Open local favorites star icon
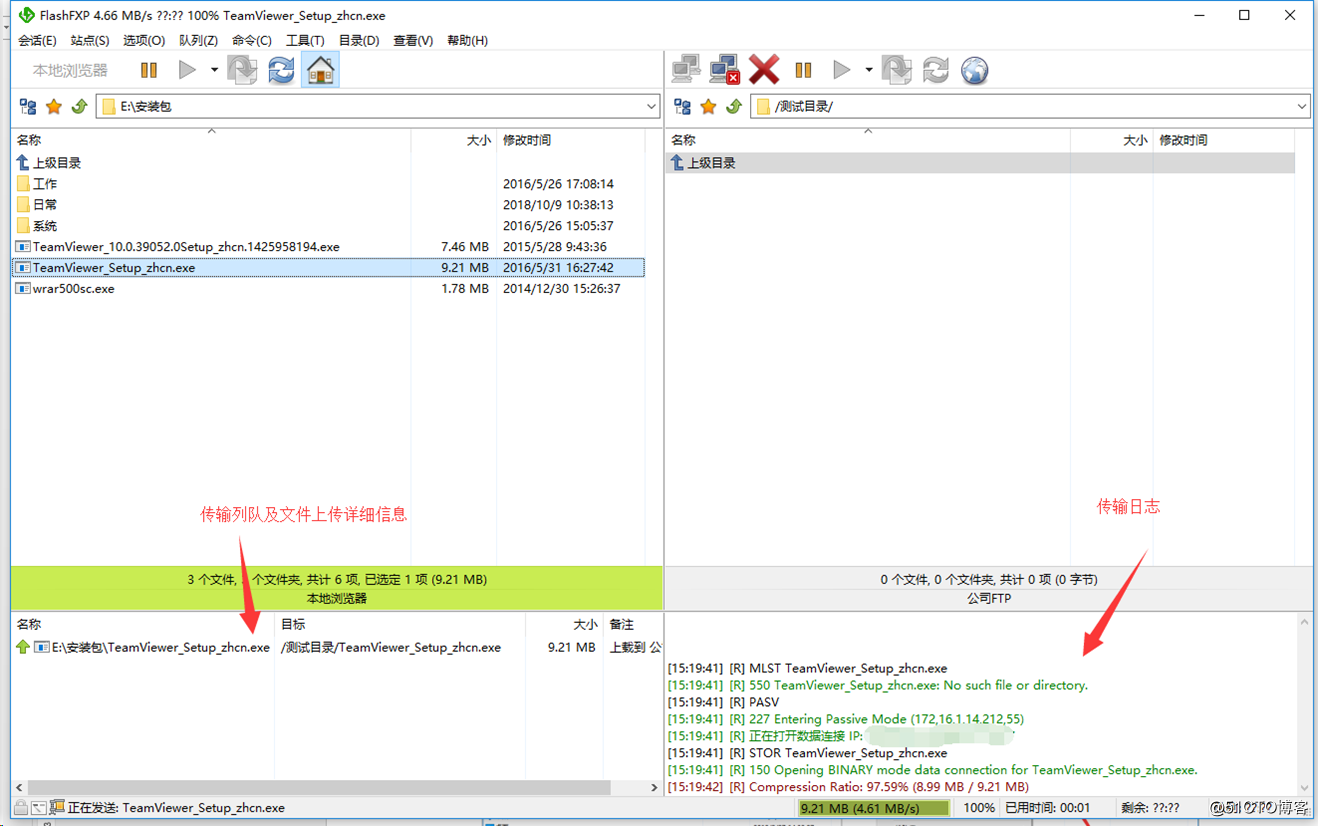1318x826 pixels. pyautogui.click(x=54, y=107)
